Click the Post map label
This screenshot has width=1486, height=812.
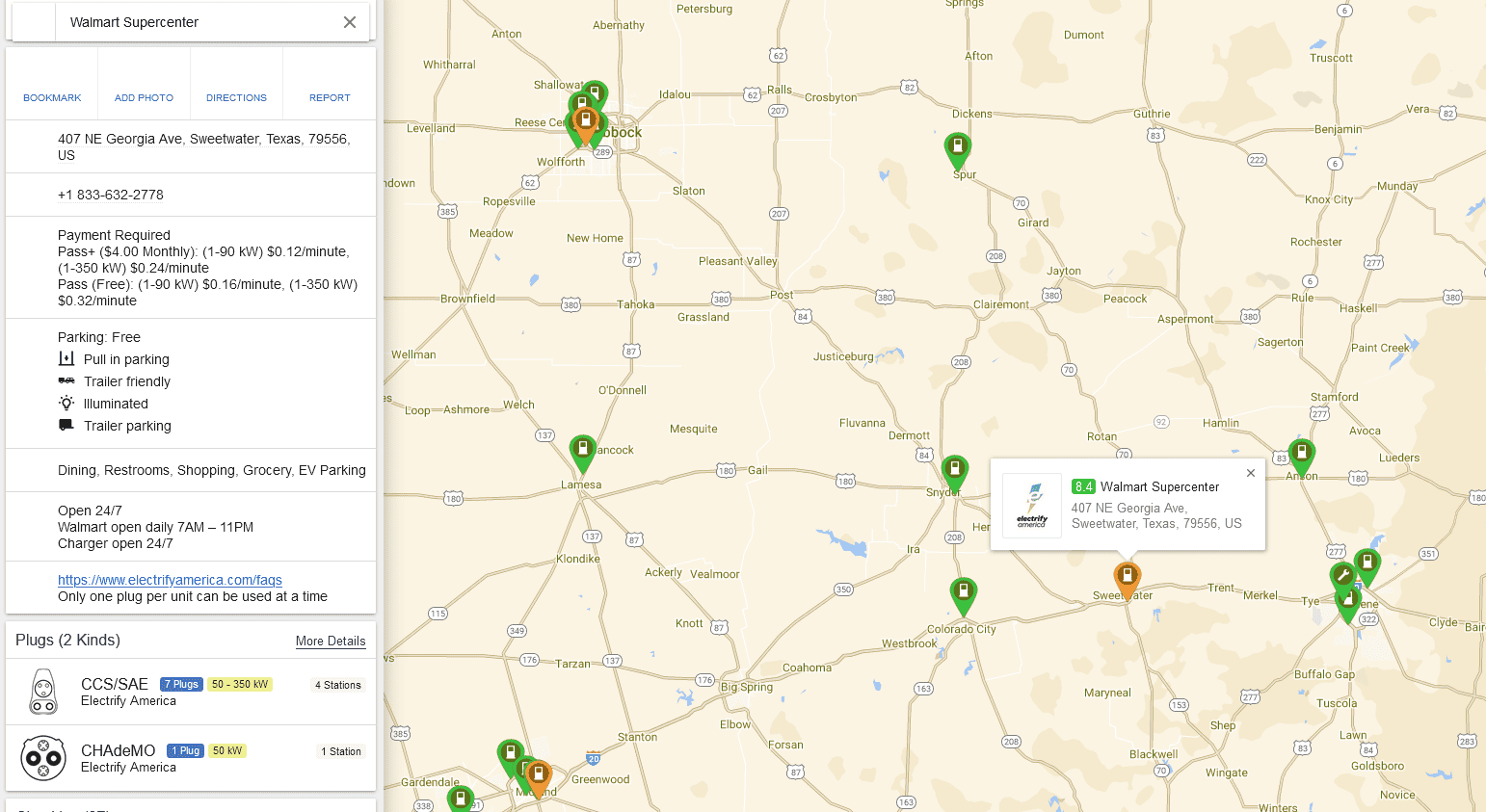click(782, 295)
